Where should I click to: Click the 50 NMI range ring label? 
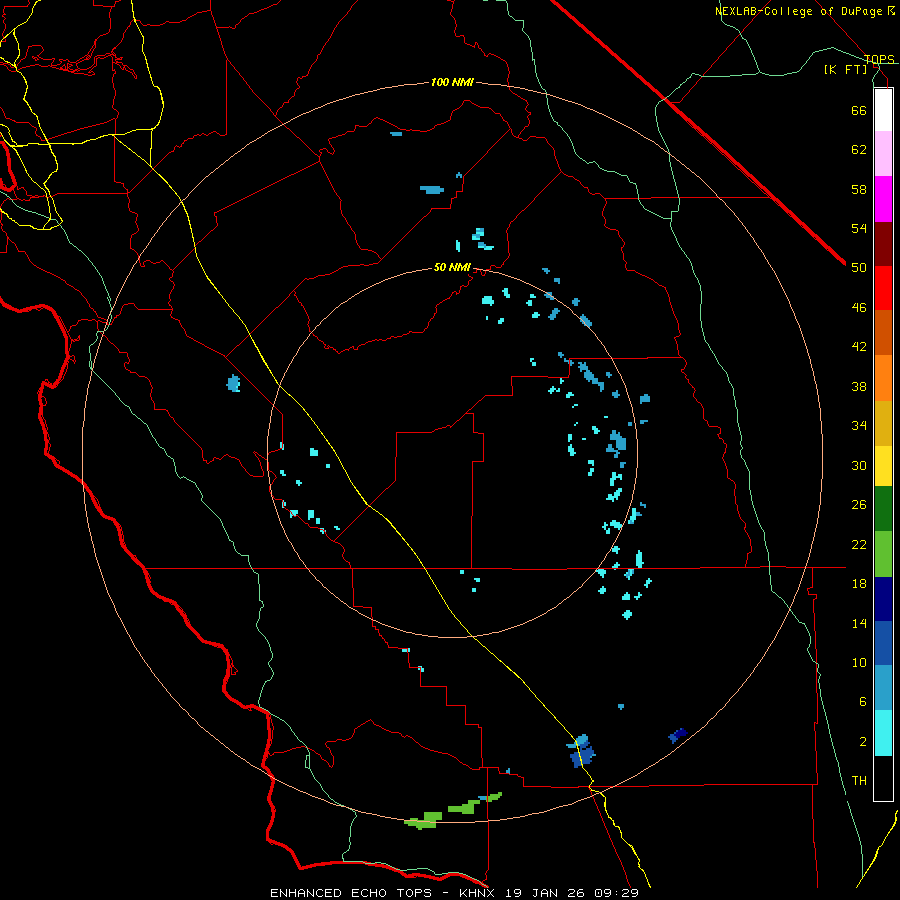[x=452, y=267]
